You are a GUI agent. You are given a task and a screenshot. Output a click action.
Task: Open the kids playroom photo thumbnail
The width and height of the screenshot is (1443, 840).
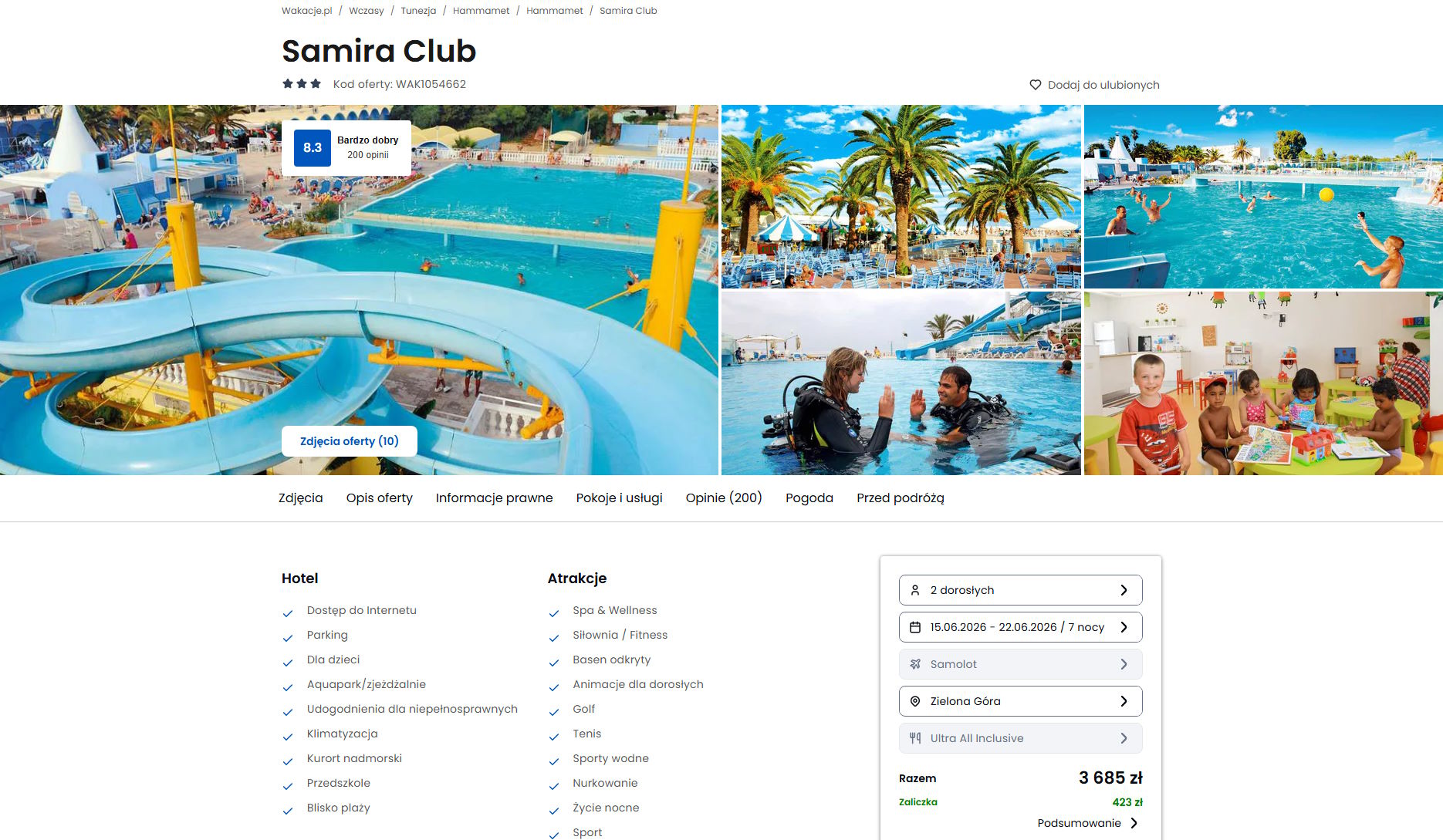click(1263, 383)
